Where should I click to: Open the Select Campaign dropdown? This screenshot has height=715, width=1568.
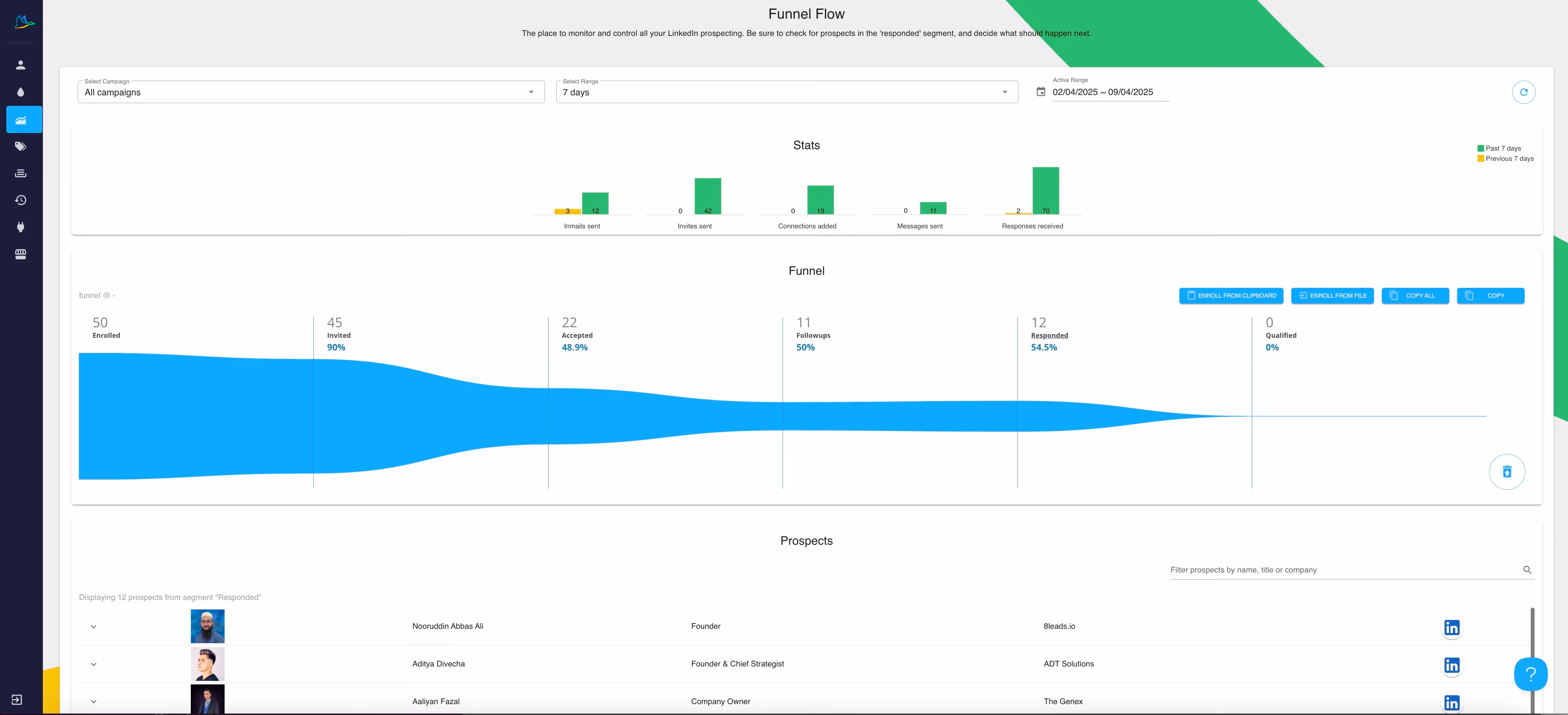point(311,93)
